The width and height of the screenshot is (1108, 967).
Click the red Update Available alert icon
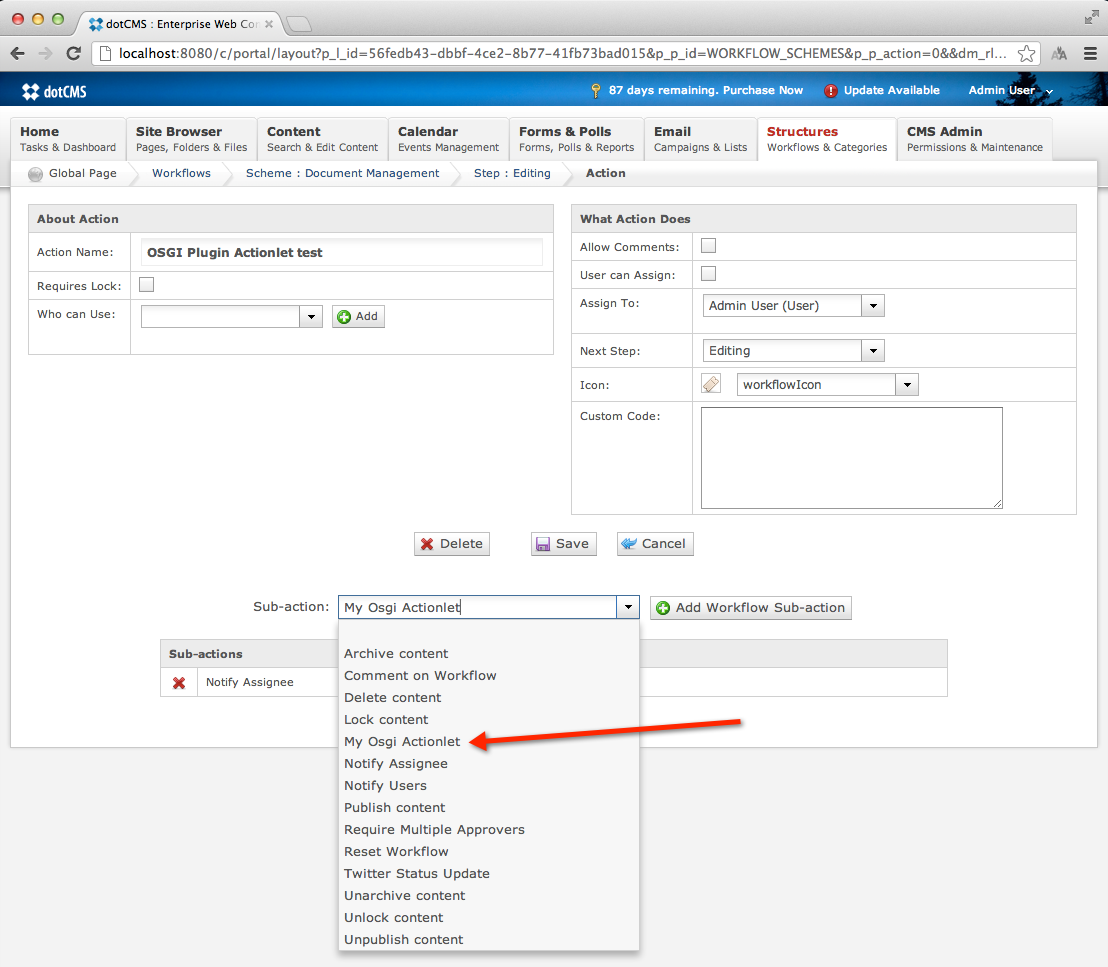[831, 91]
